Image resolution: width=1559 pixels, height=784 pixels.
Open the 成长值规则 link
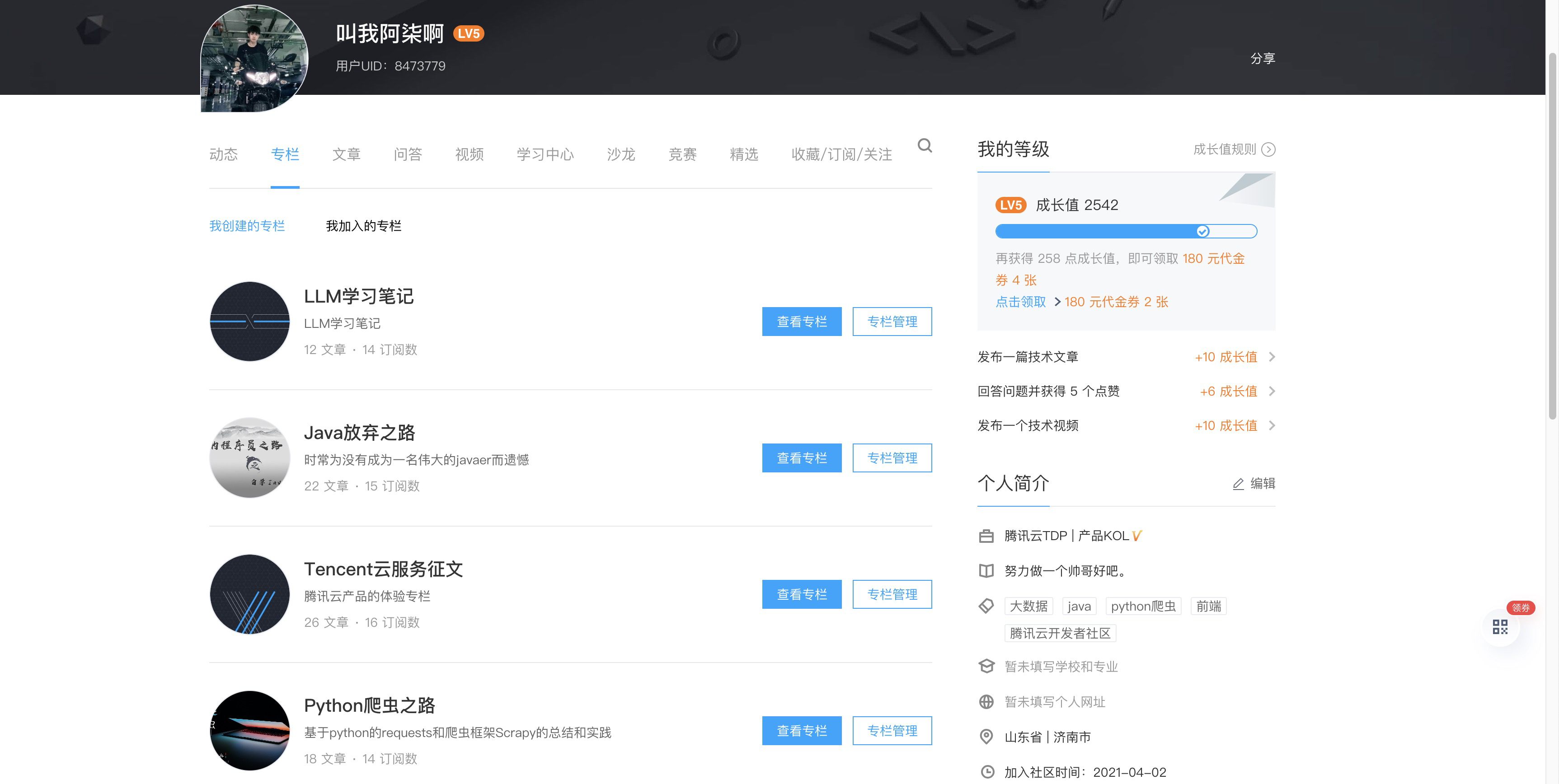pos(1224,149)
